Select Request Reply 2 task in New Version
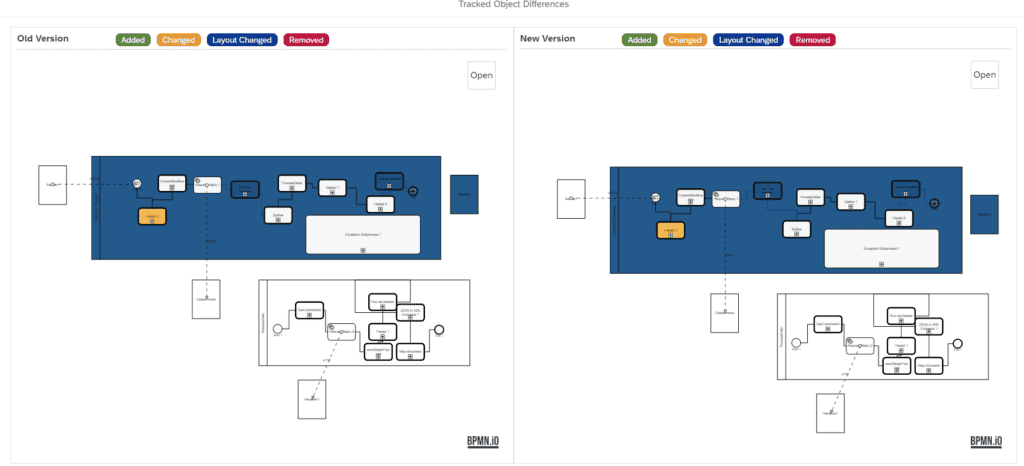This screenshot has height=466, width=1024. click(860, 345)
